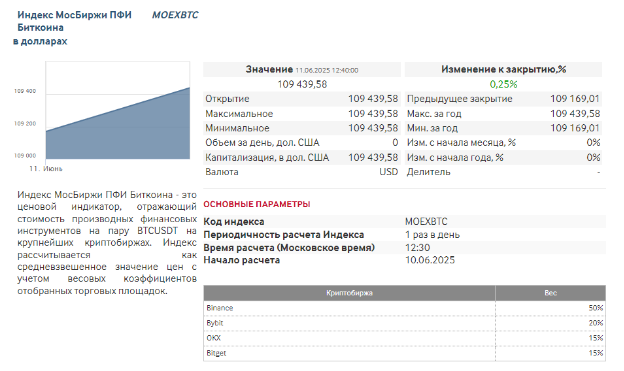Click the green 0,25% change value

(x=503, y=84)
